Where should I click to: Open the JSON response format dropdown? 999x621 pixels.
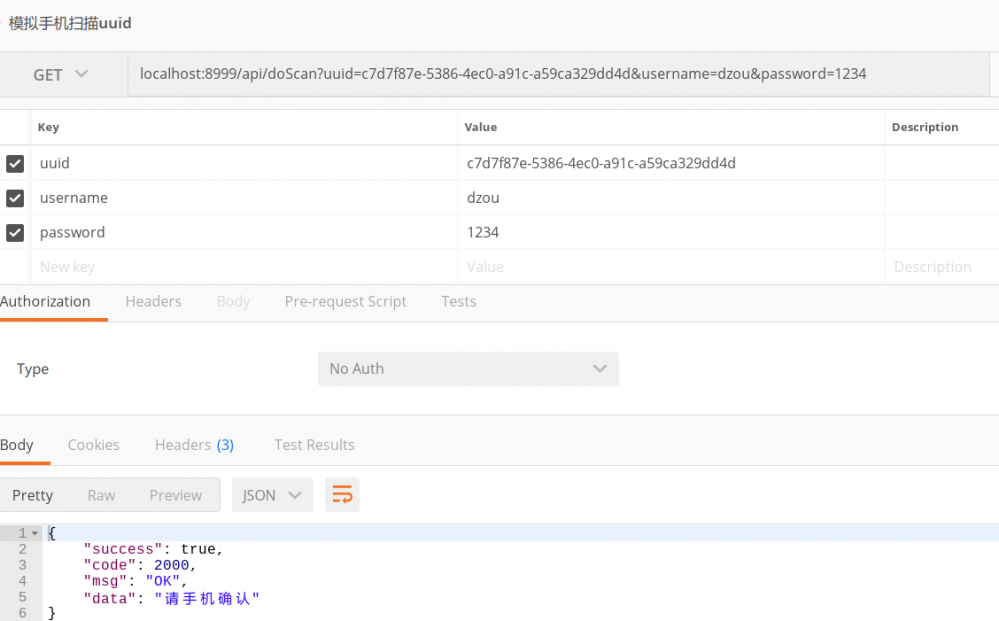tap(272, 494)
